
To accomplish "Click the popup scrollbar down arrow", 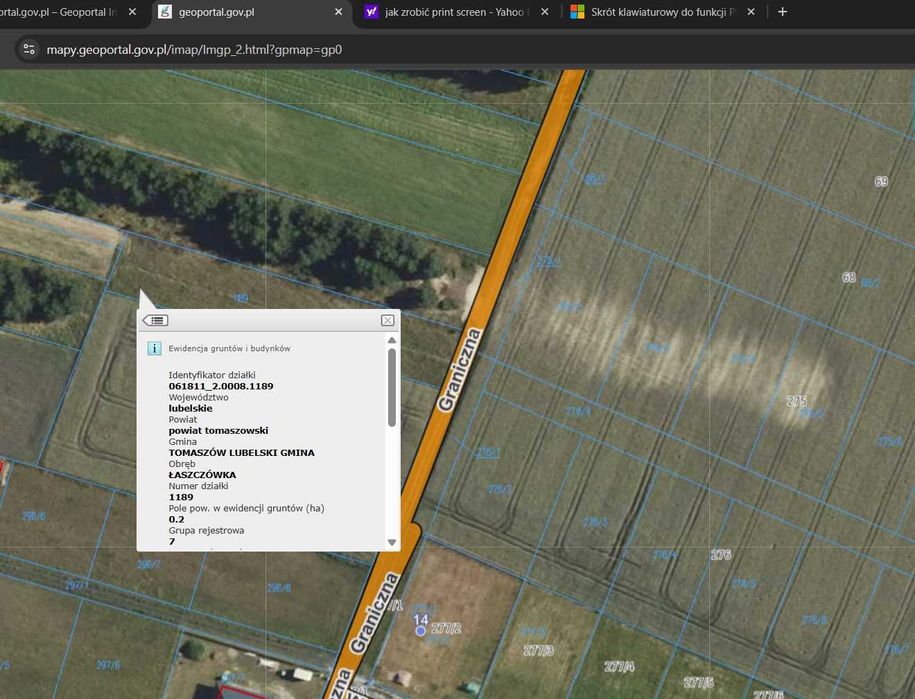I will pyautogui.click(x=392, y=542).
